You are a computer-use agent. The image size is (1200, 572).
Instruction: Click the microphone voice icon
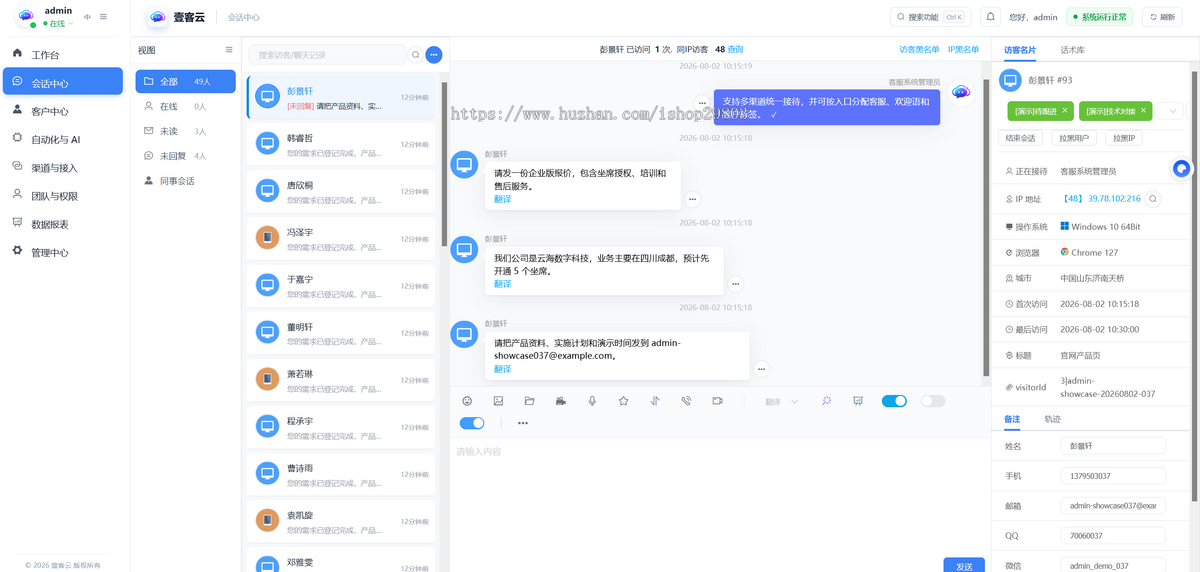[x=592, y=401]
